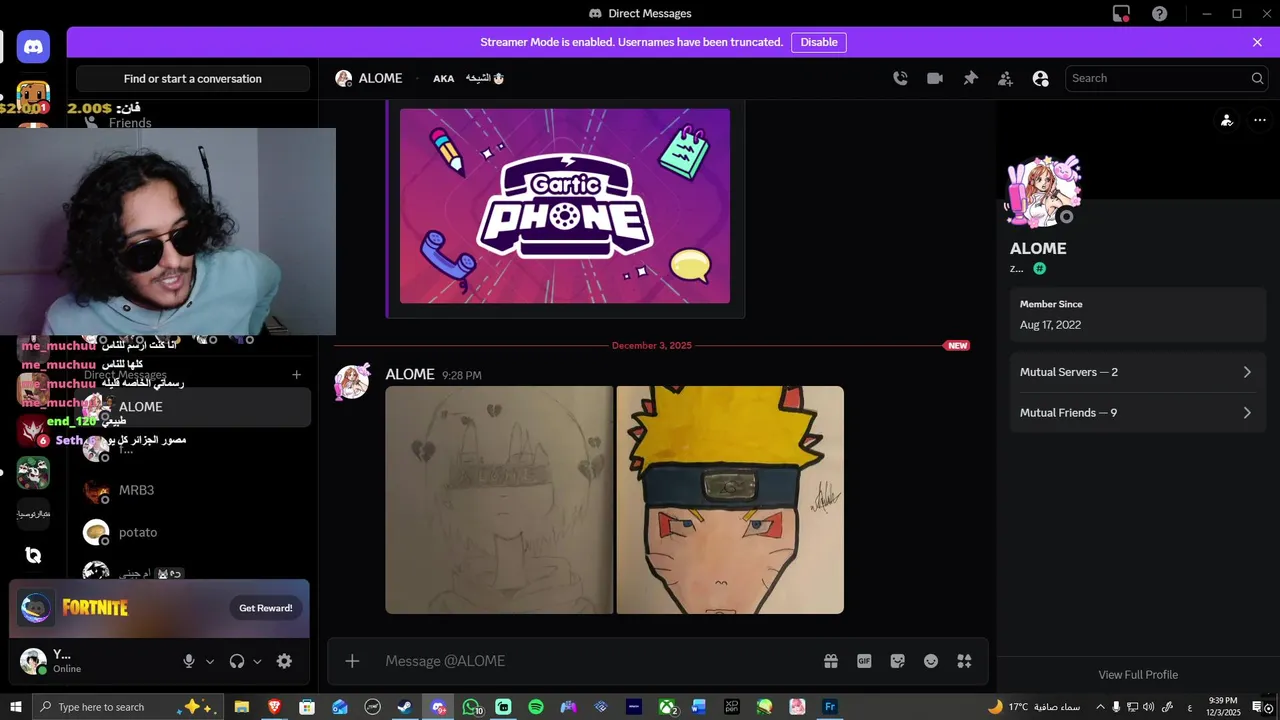Start a voice call with ALOME
Viewport: 1280px width, 720px height.
click(900, 78)
